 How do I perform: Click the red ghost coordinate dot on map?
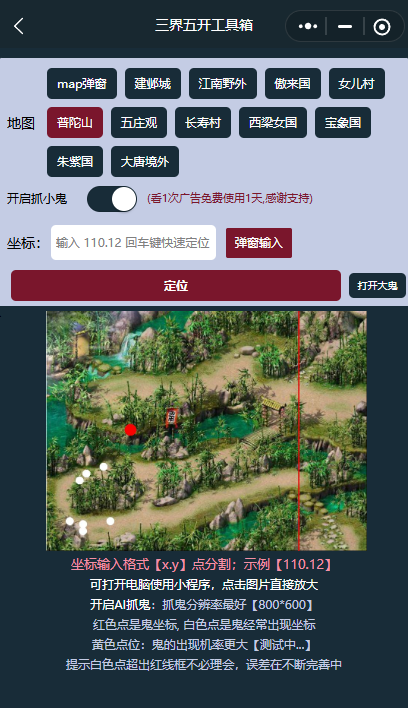tap(131, 430)
